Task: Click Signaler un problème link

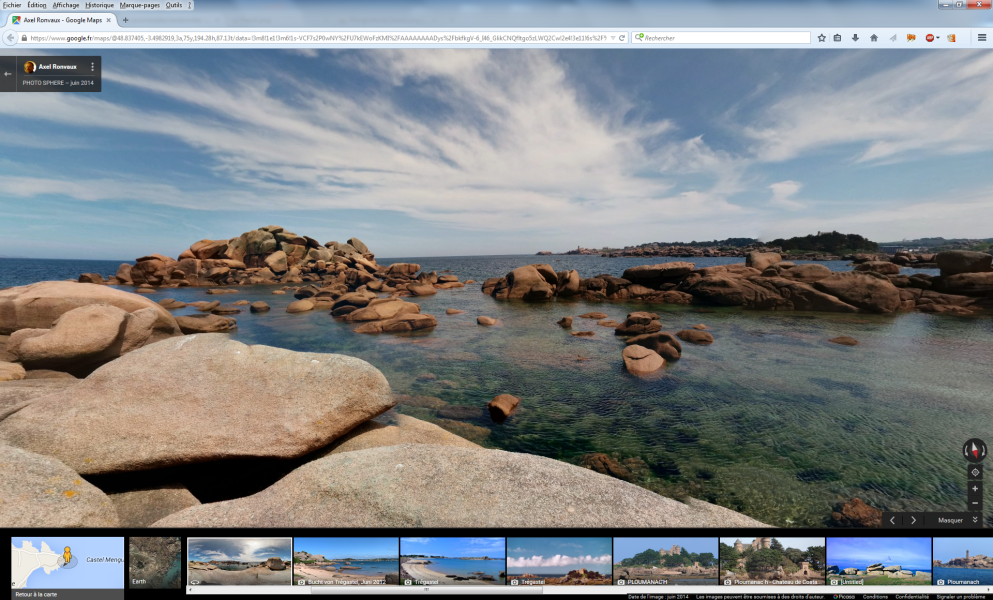Action: coord(960,597)
